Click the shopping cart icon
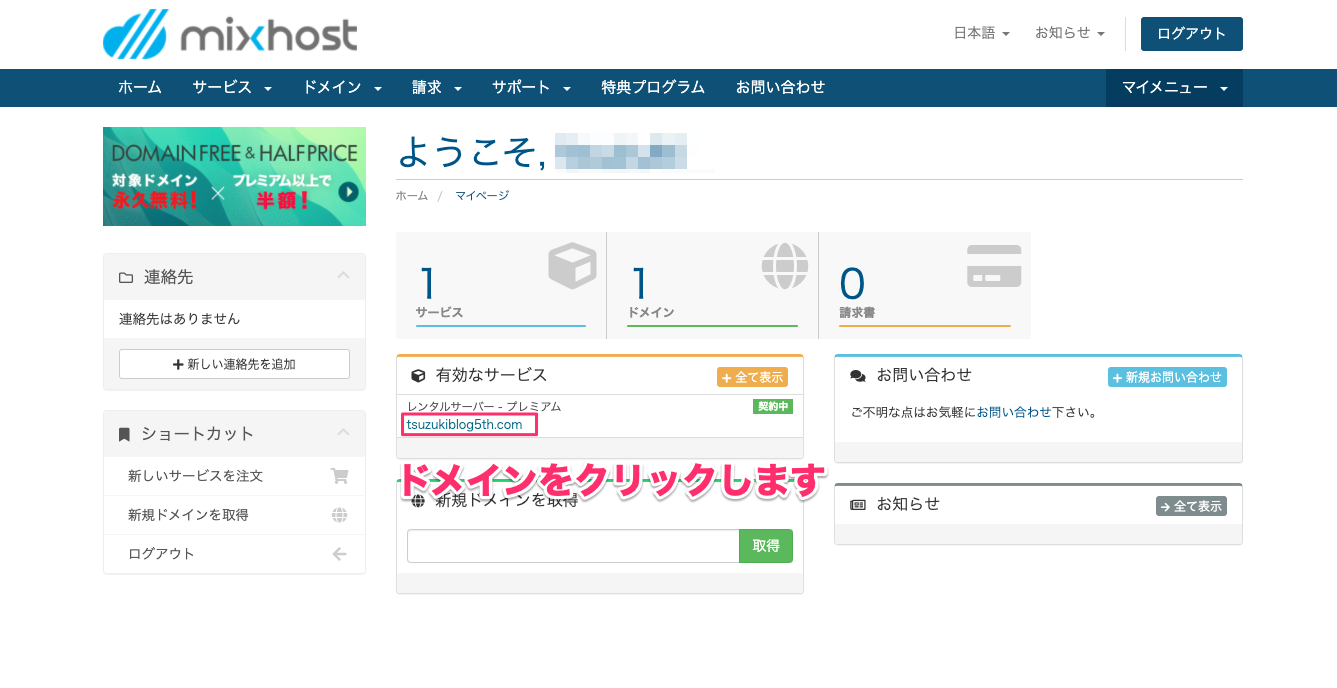This screenshot has height=688, width=1337. pos(339,476)
